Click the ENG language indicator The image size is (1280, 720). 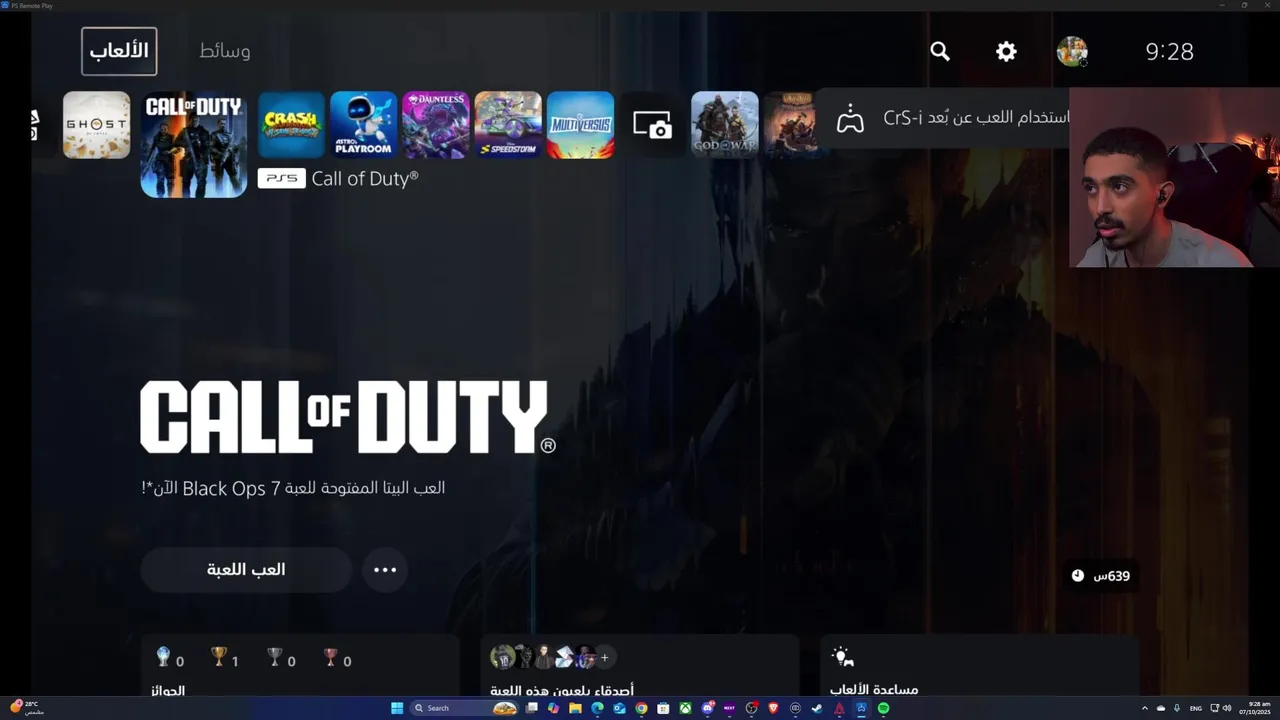1196,708
